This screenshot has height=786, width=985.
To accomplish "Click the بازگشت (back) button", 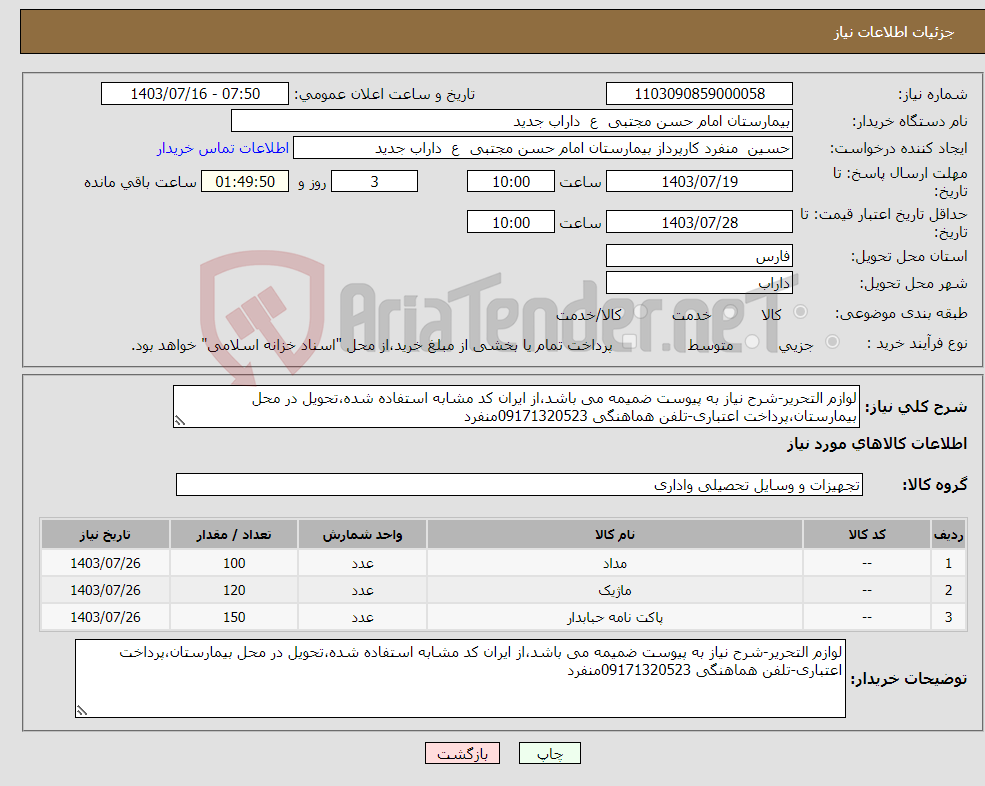I will tap(462, 753).
